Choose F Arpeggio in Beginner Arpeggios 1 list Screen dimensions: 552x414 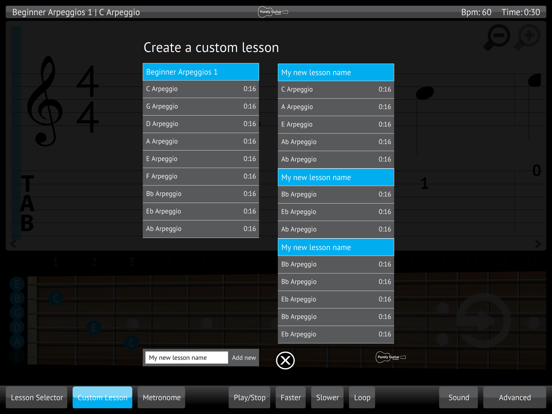point(201,176)
